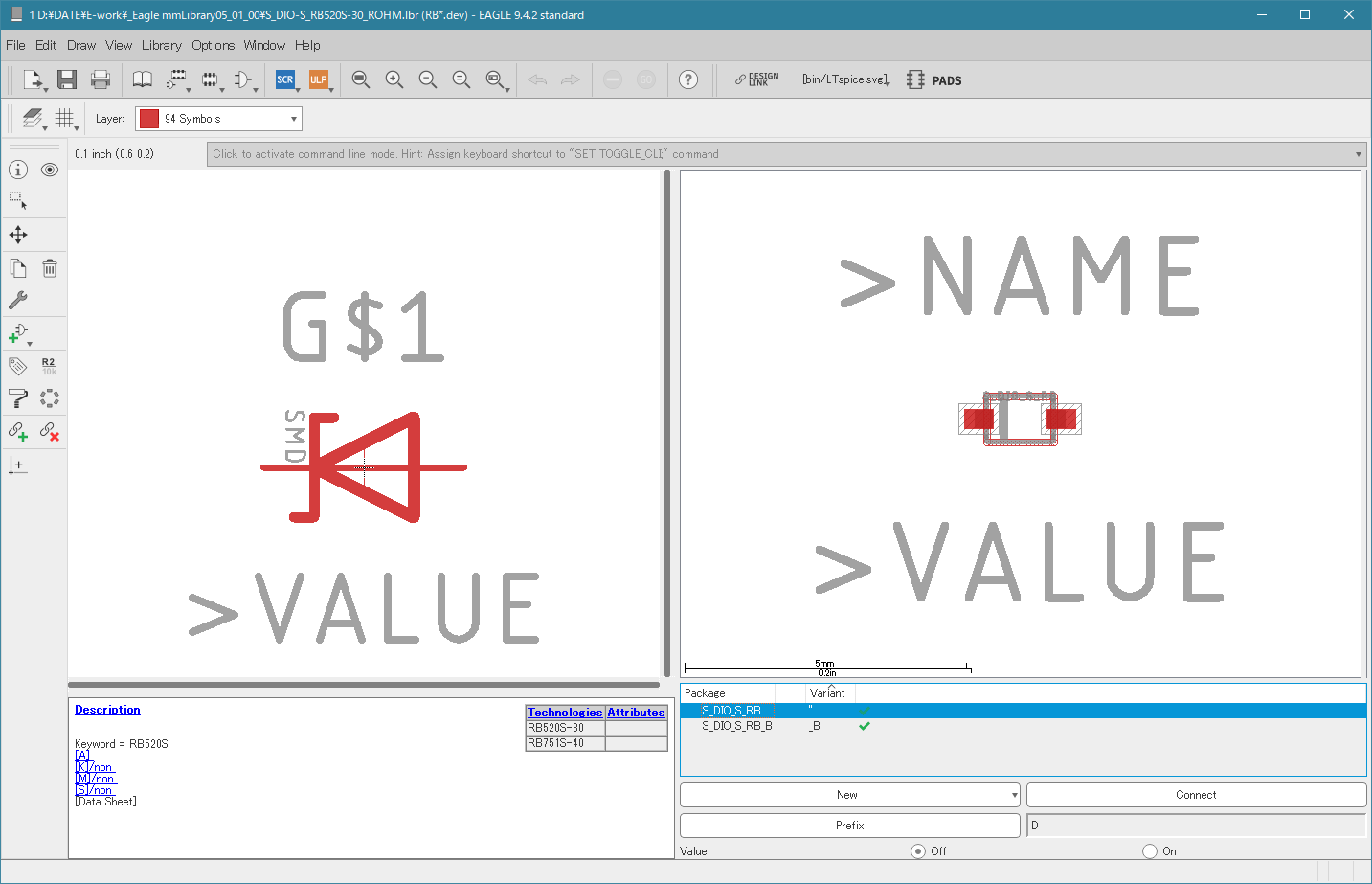
Task: Click the Save icon in the toolbar
Action: tap(67, 79)
